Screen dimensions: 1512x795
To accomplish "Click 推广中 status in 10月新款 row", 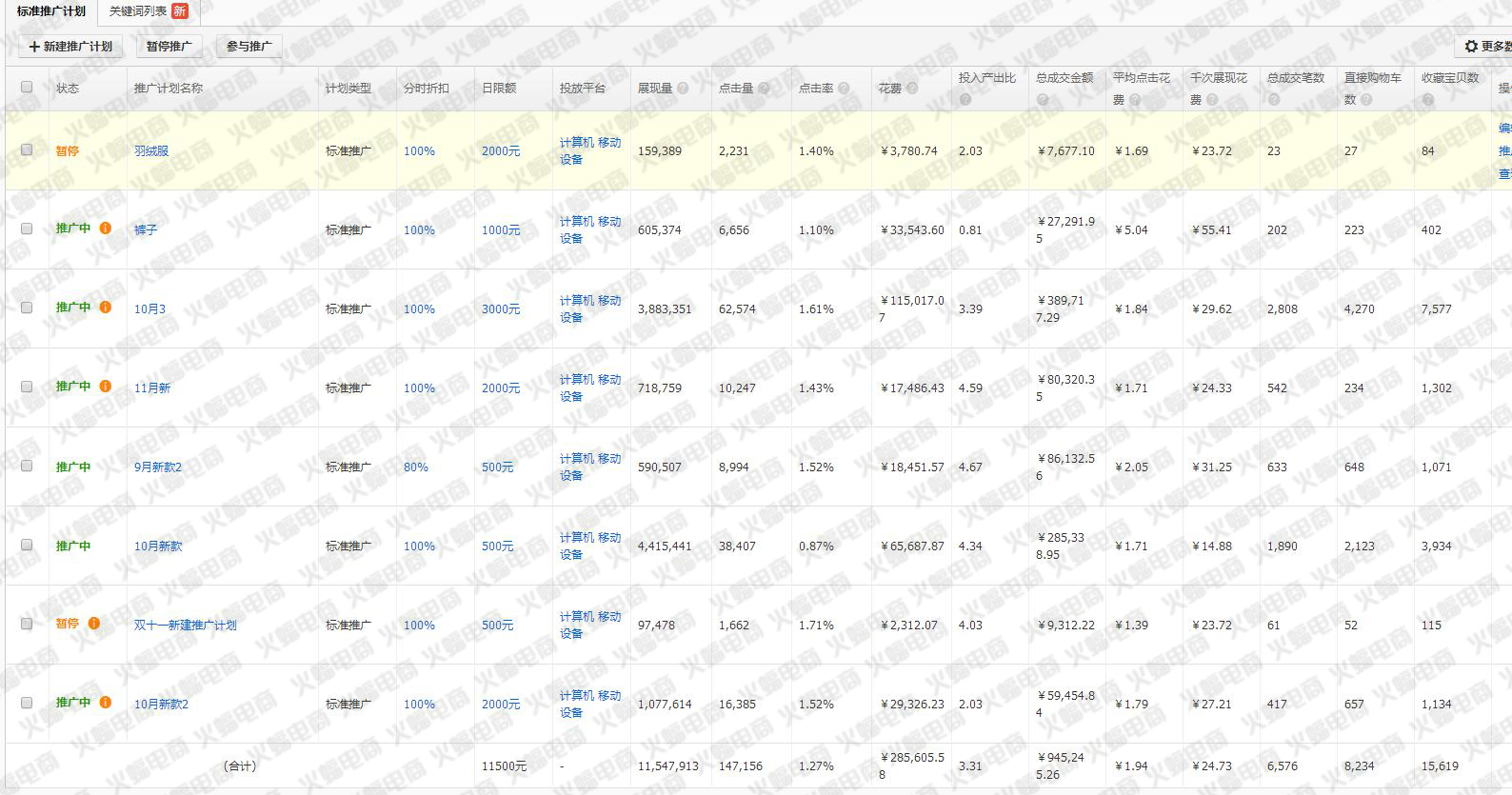I will pos(73,546).
